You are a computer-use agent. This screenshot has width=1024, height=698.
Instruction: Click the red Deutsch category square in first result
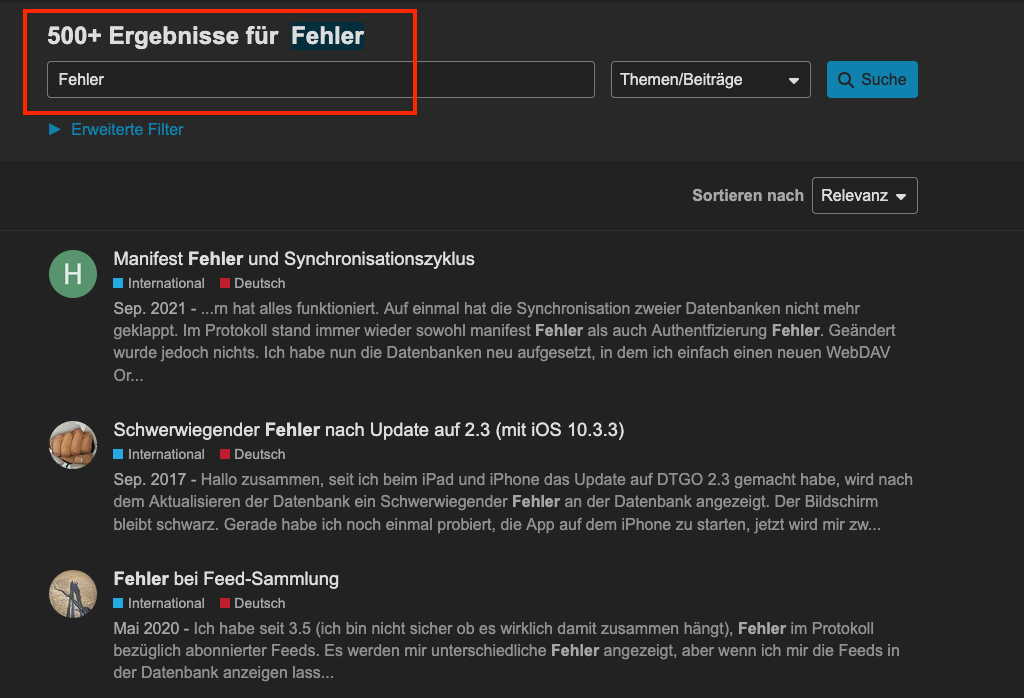click(x=225, y=283)
